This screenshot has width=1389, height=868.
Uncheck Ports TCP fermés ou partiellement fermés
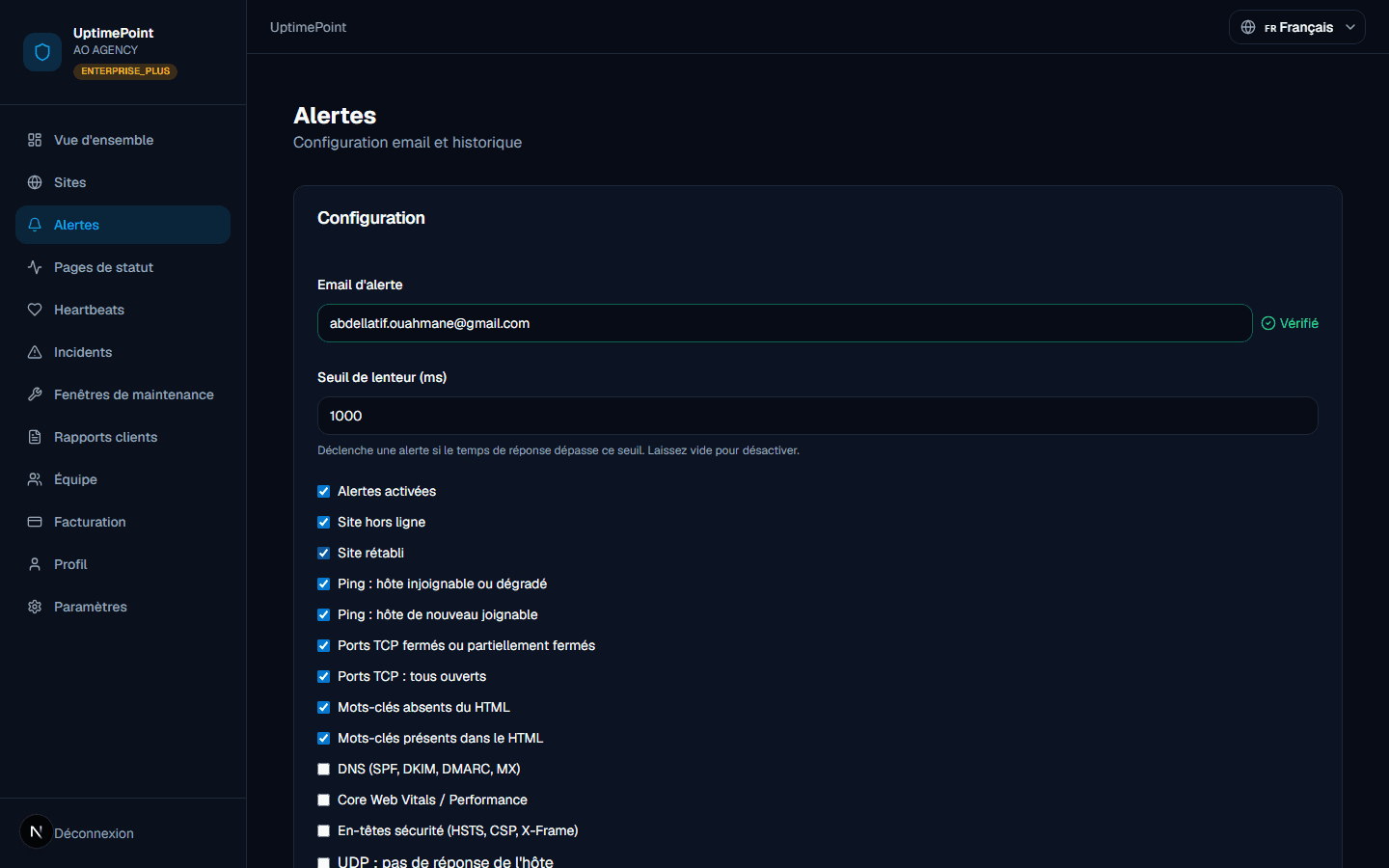coord(324,645)
